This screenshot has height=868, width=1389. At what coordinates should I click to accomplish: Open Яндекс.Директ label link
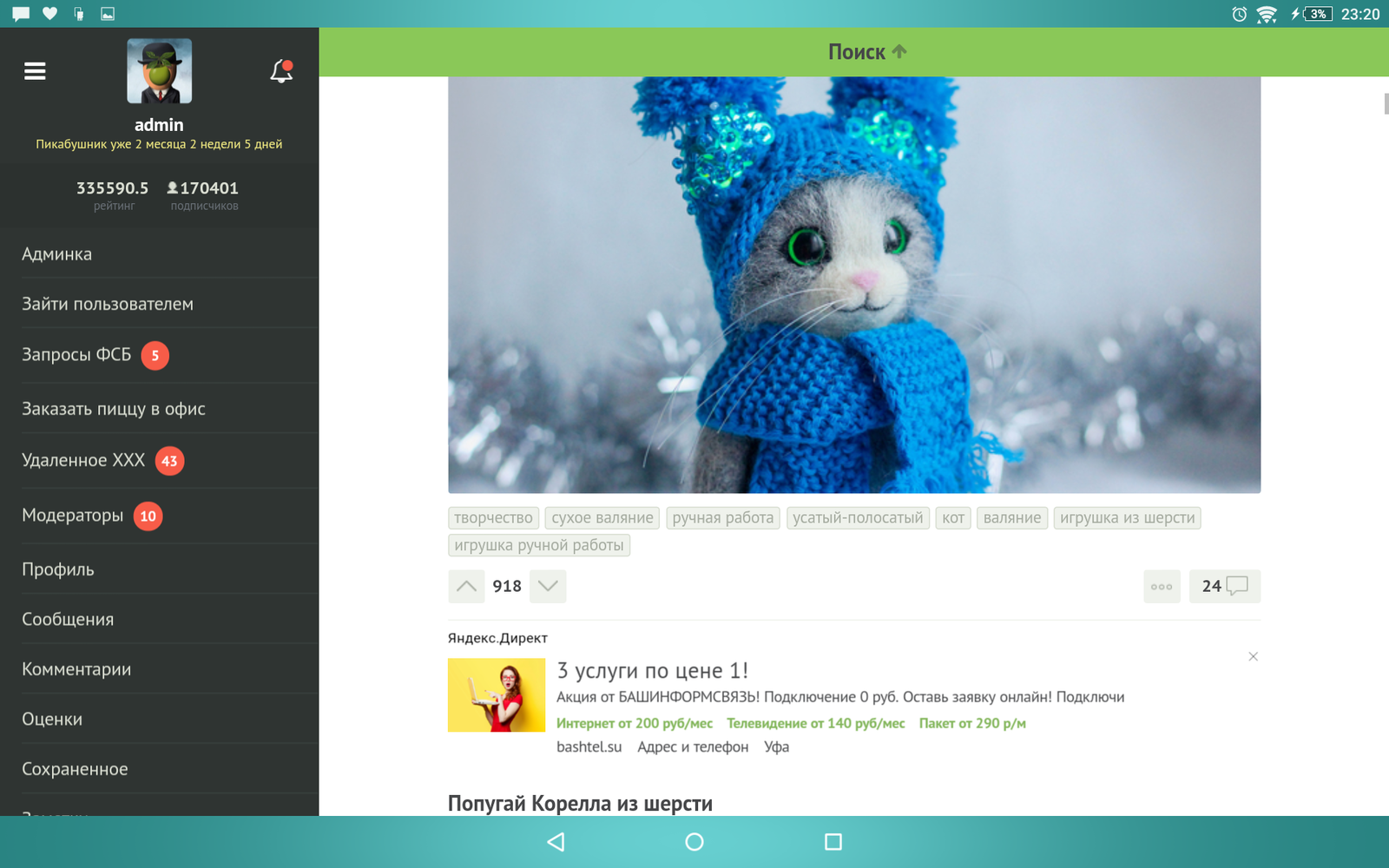[497, 638]
